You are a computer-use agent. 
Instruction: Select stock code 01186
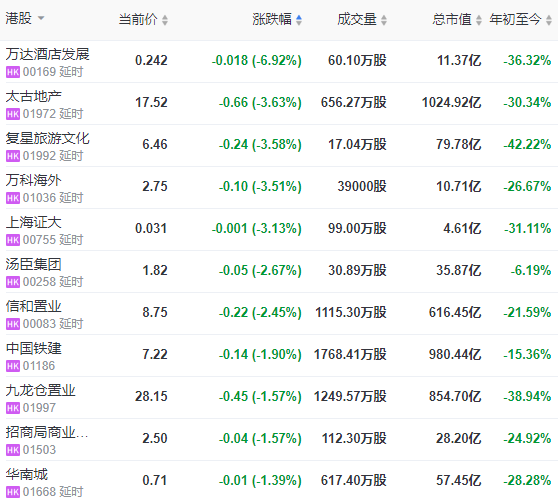tap(39, 366)
